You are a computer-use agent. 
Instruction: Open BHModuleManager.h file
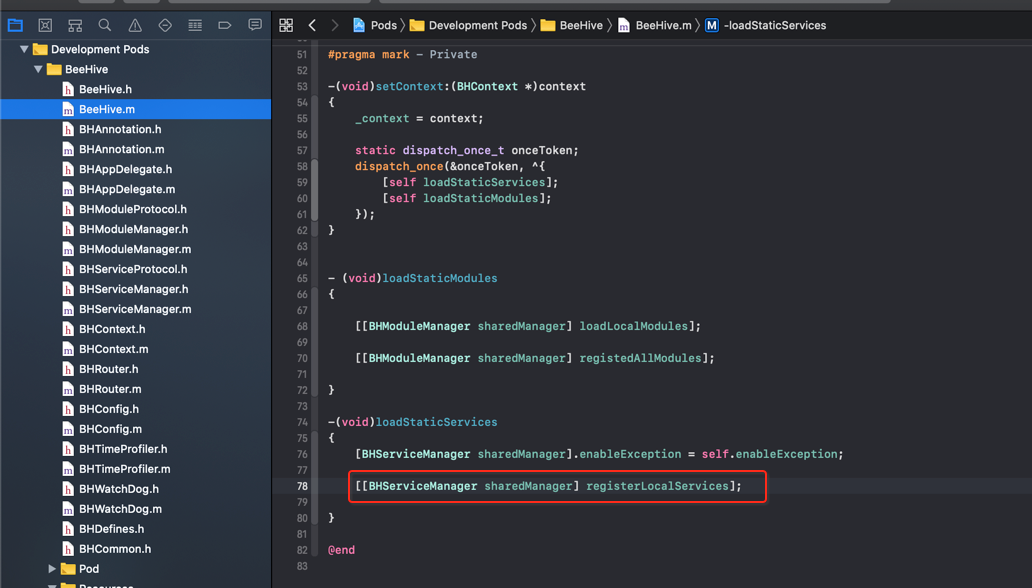pyautogui.click(x=136, y=229)
